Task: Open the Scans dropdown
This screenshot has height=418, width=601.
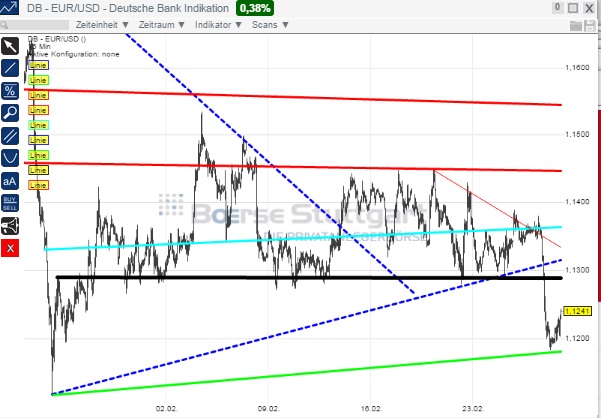Action: (270, 25)
